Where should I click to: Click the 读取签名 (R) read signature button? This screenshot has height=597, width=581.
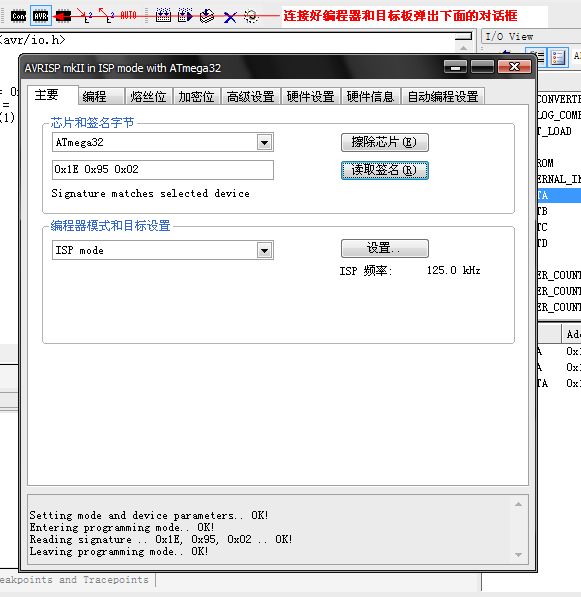[x=385, y=170]
